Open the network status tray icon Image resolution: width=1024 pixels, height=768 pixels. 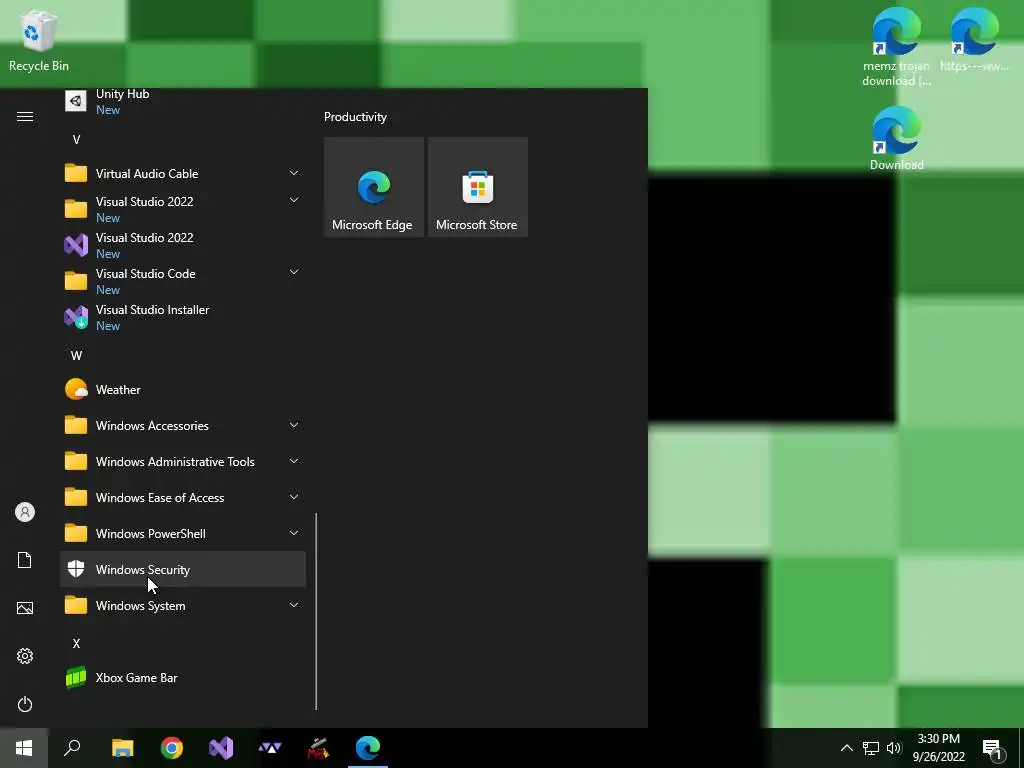pyautogui.click(x=871, y=748)
